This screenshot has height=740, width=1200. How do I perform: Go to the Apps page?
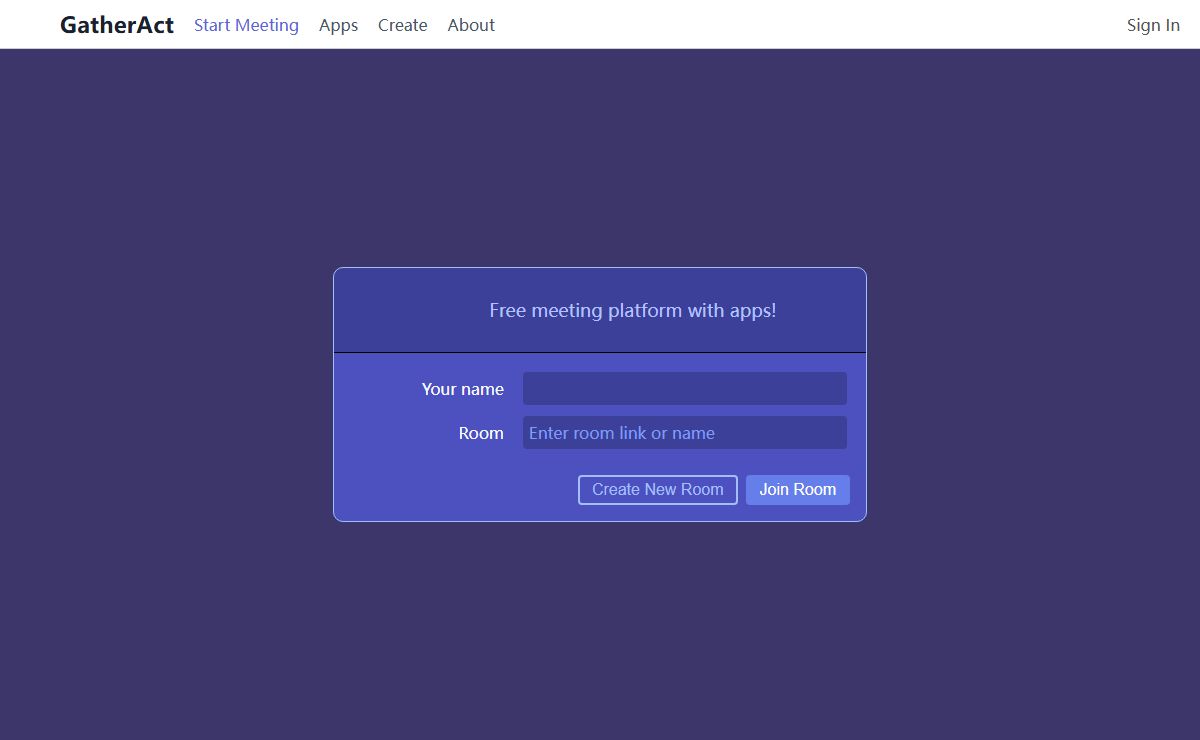point(338,25)
